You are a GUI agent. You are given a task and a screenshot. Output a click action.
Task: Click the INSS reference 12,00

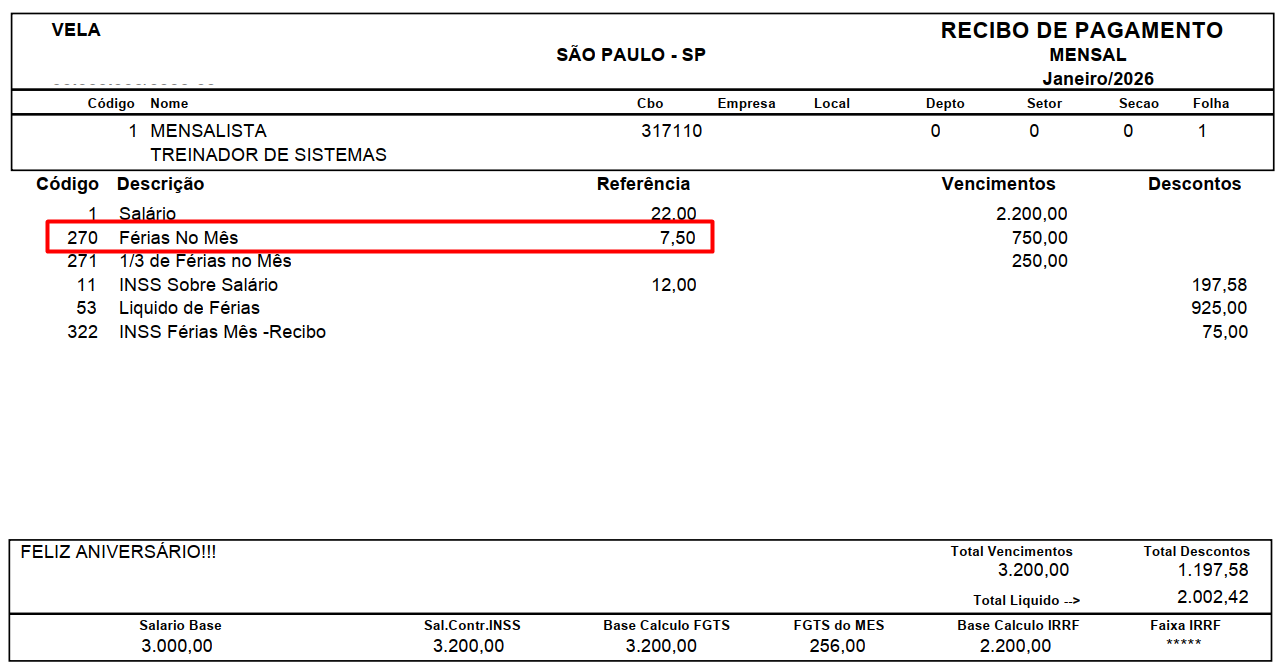point(673,285)
